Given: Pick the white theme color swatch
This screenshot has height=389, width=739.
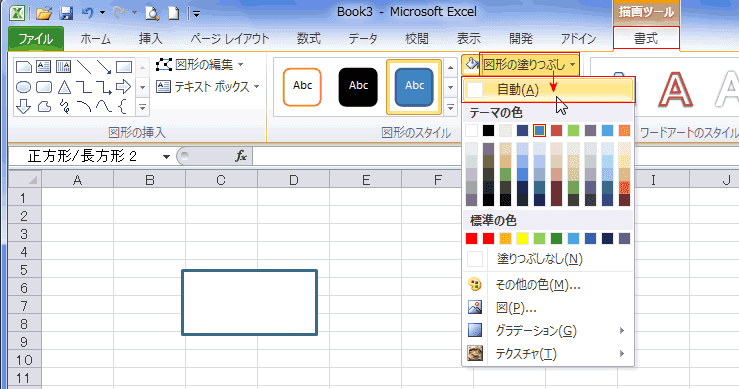Looking at the screenshot, I should pyautogui.click(x=471, y=131).
